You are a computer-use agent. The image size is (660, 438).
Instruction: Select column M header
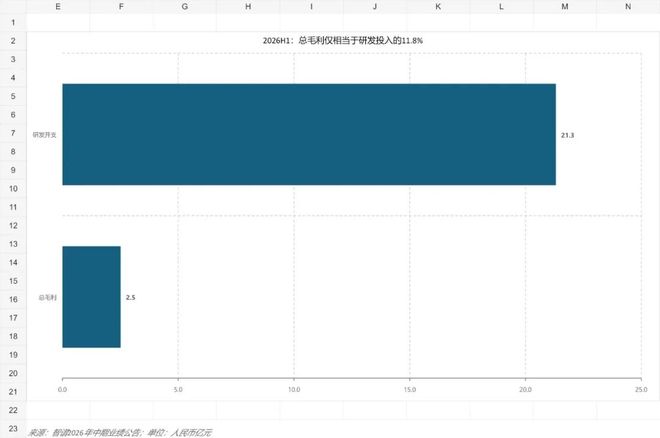click(x=565, y=7)
